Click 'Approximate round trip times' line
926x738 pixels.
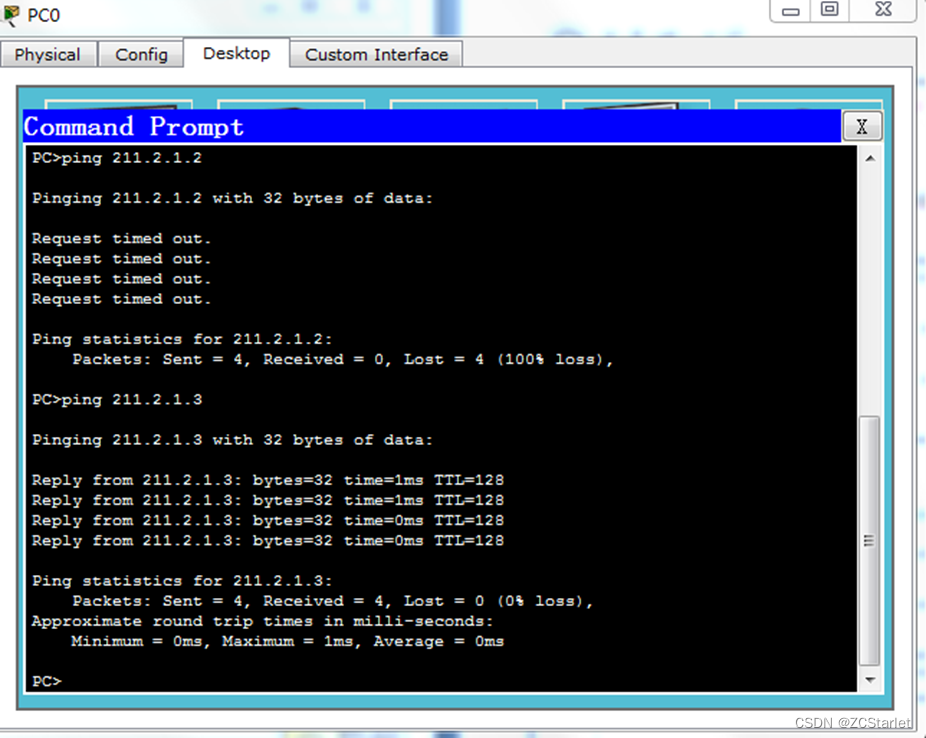262,621
